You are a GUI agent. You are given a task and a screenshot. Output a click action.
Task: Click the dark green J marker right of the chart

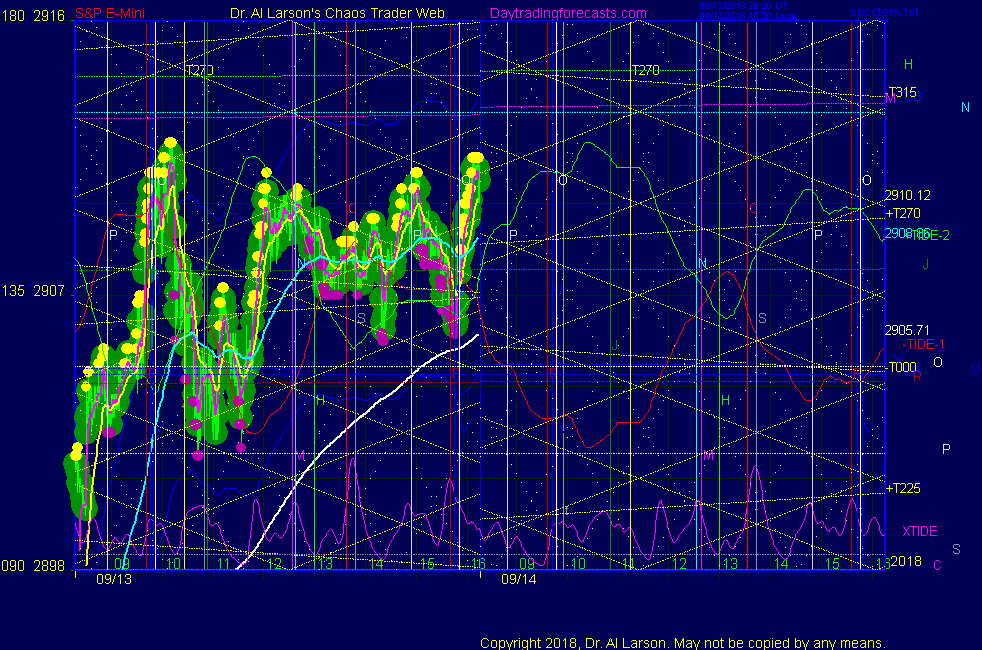tap(925, 264)
